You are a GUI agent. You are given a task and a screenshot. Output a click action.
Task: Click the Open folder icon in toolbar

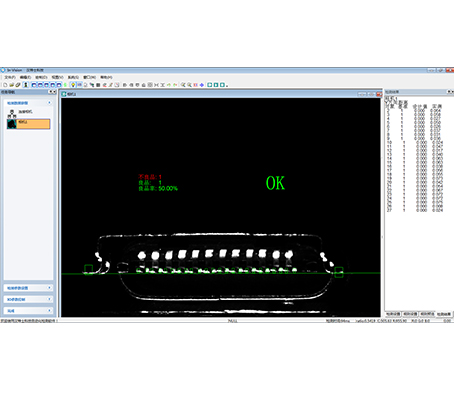[12, 85]
